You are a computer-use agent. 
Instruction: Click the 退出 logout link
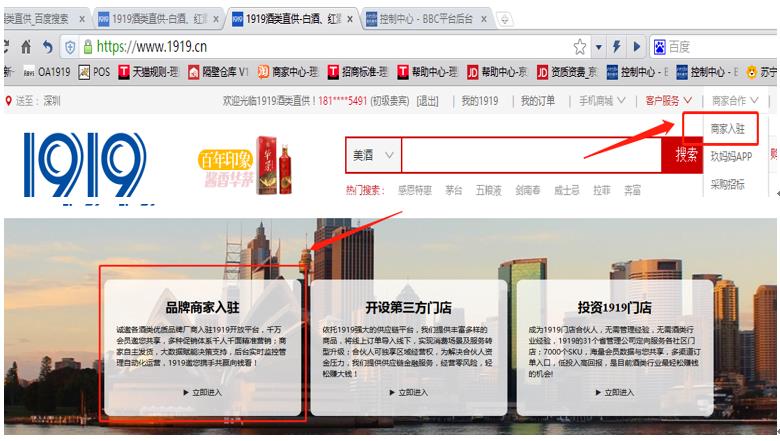(x=428, y=101)
